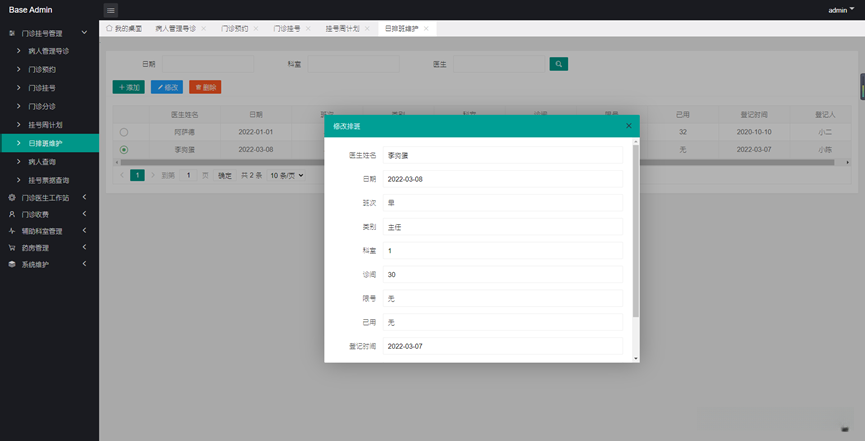
Task: Click the stack icon beside 系统维护
Action: click(x=12, y=264)
